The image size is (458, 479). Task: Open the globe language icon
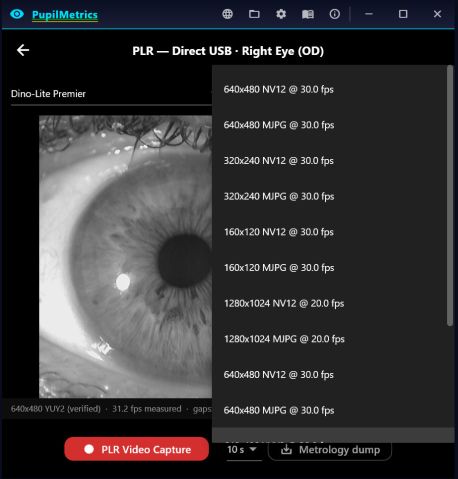pos(227,14)
